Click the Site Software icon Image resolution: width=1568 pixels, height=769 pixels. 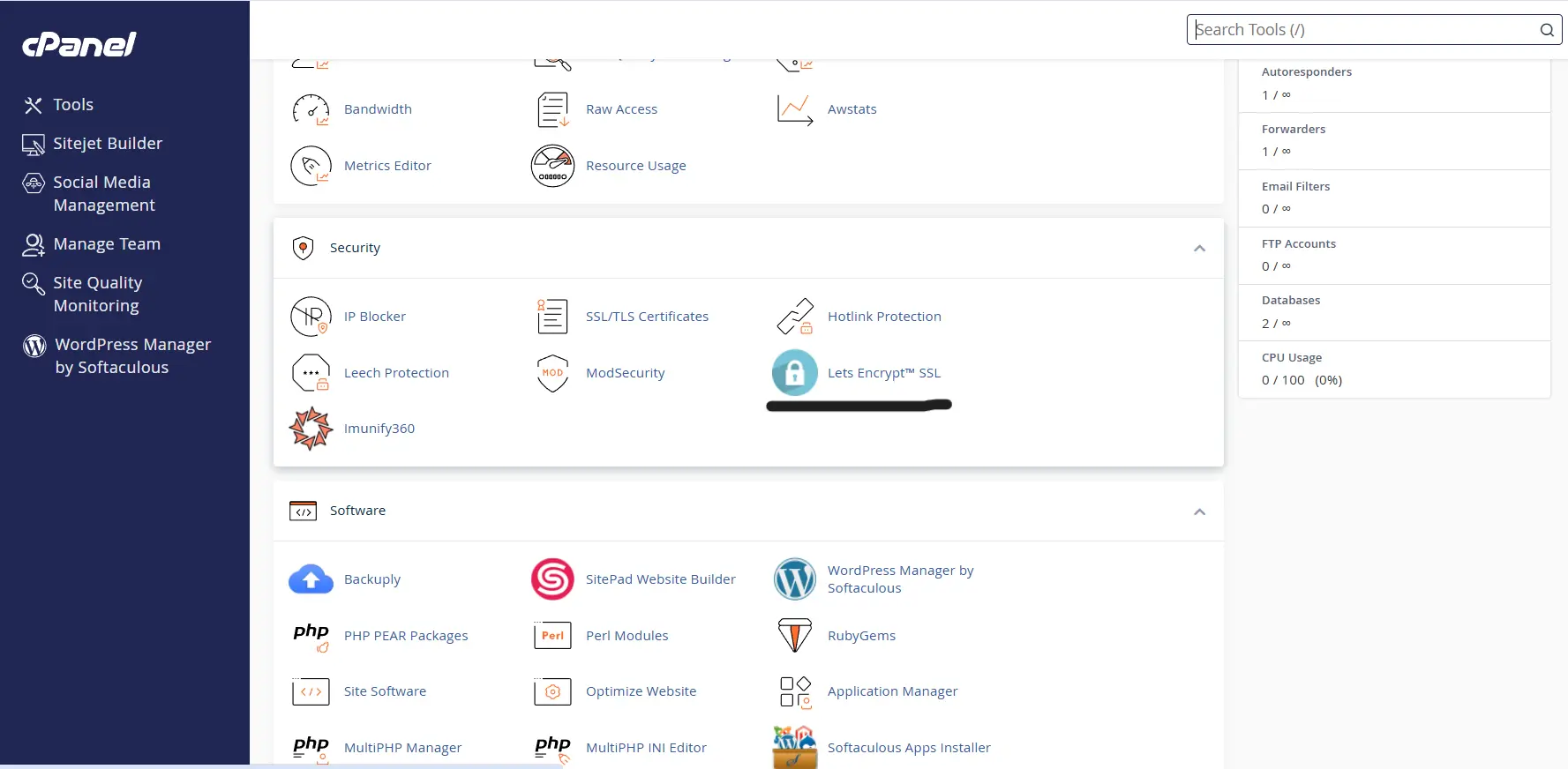(311, 692)
